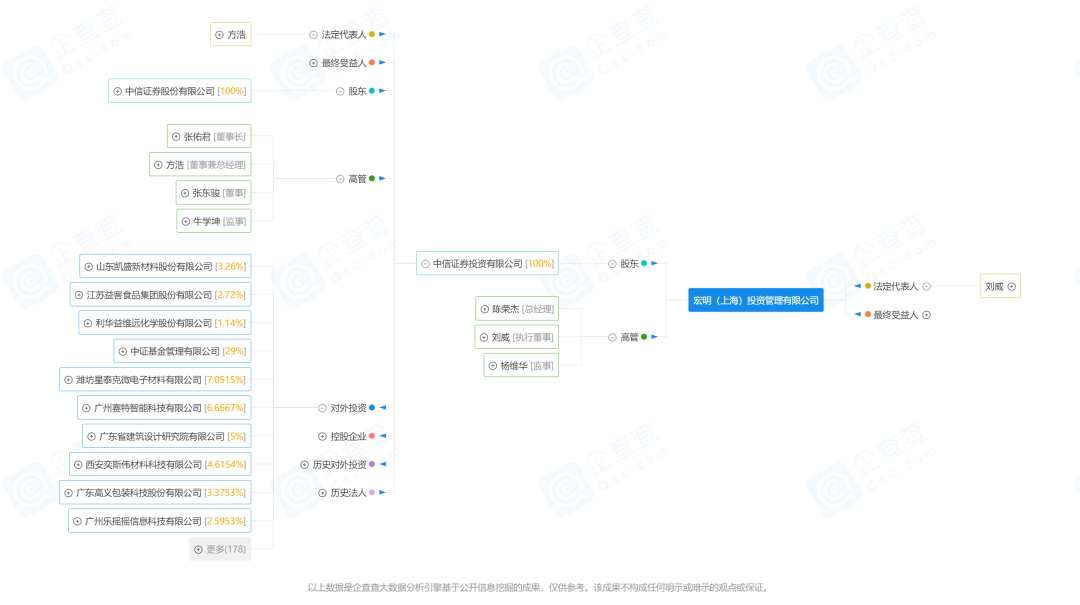
Task: Open 西安奕斯伟材料科技有限公司 [4.6154%] node
Action: pyautogui.click(x=160, y=464)
